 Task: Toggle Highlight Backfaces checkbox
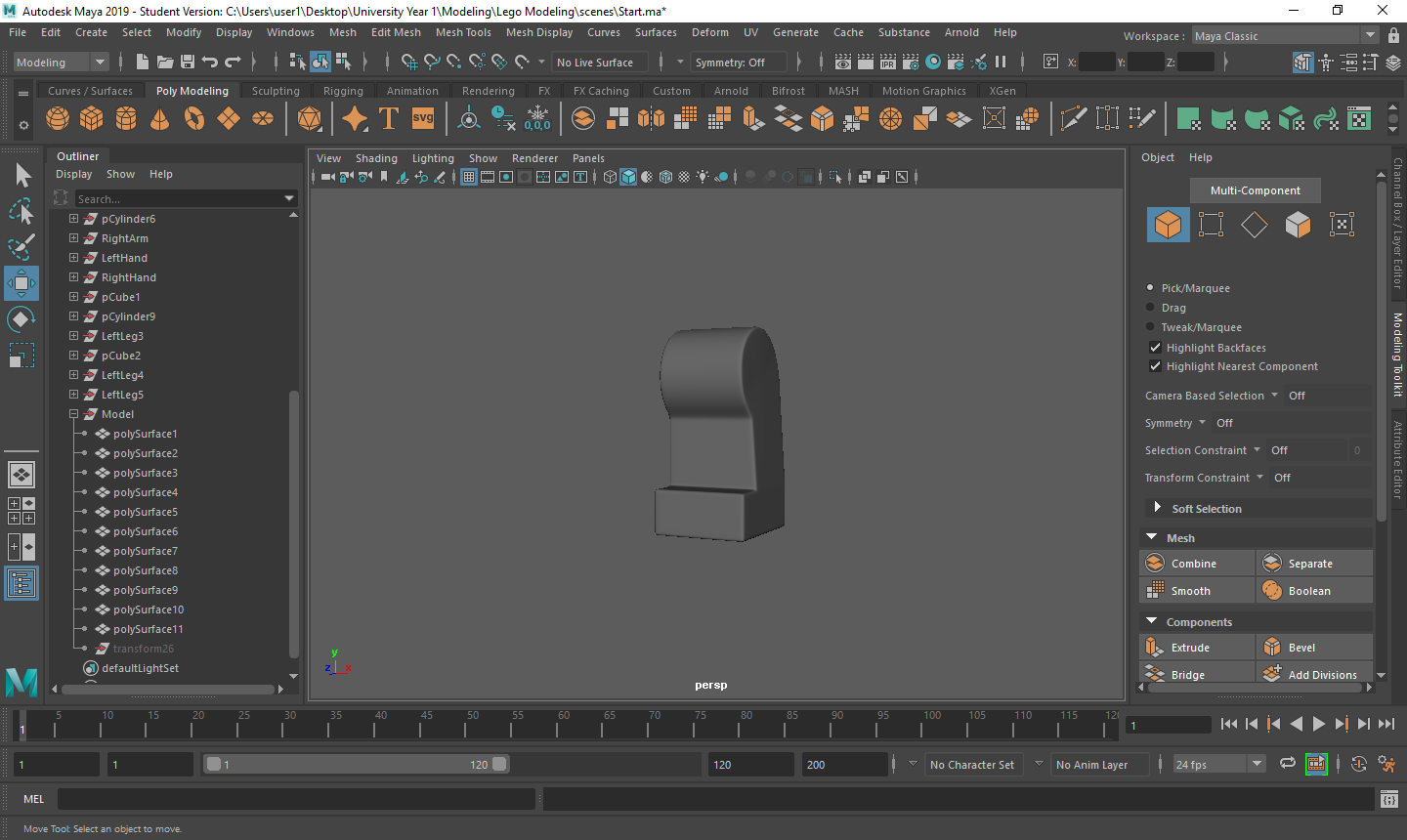tap(1155, 348)
